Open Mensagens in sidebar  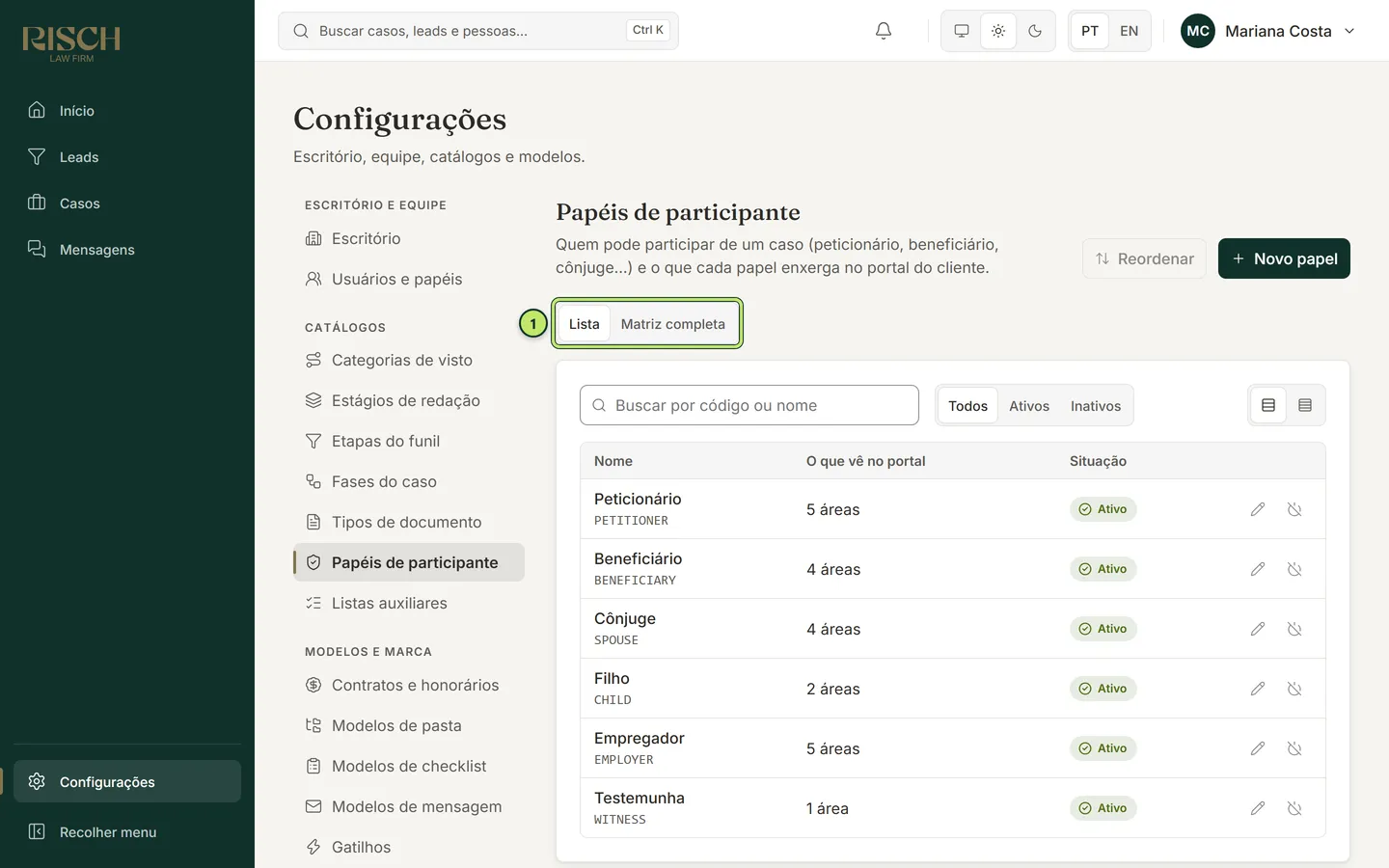127,250
